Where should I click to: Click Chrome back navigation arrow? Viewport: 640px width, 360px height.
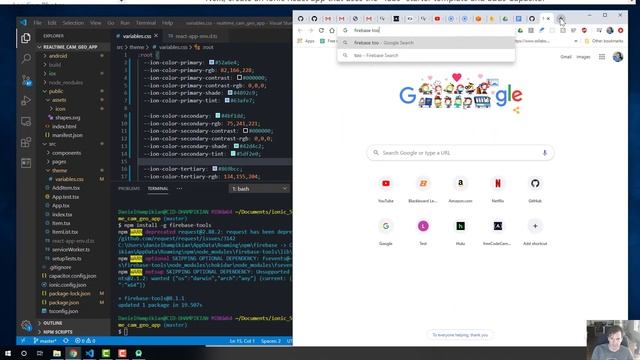pos(300,30)
